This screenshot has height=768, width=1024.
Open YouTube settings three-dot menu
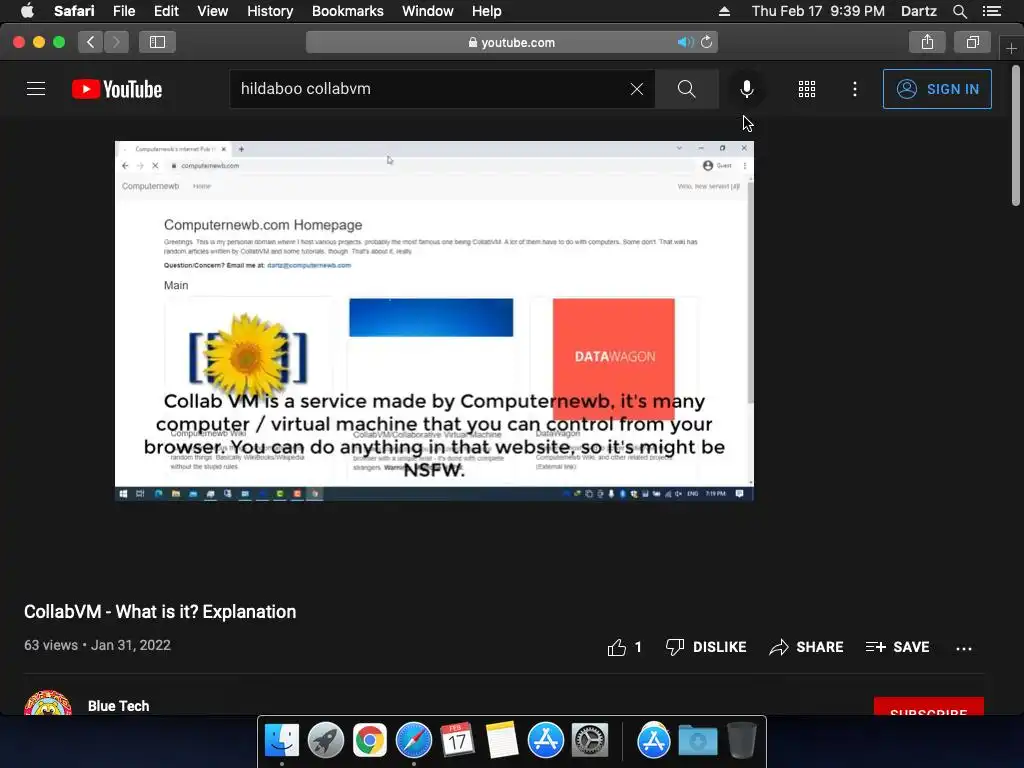click(x=855, y=89)
